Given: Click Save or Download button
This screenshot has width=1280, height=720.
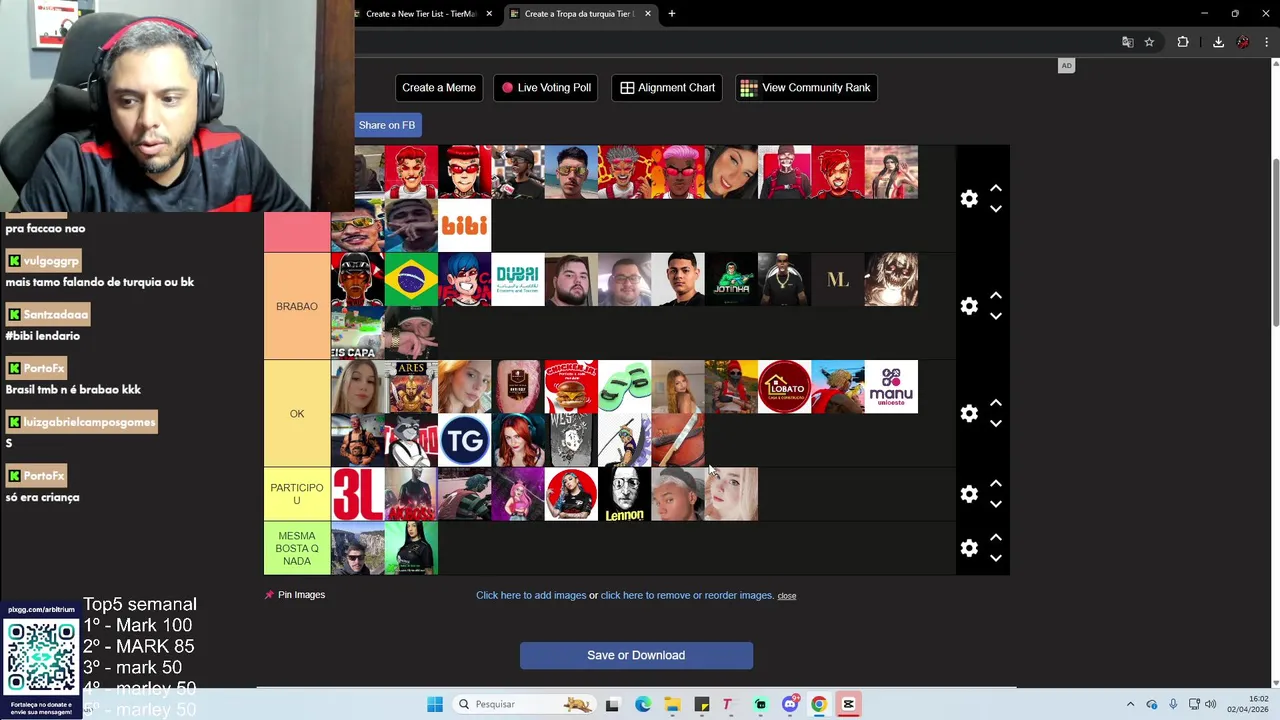Looking at the screenshot, I should [636, 656].
